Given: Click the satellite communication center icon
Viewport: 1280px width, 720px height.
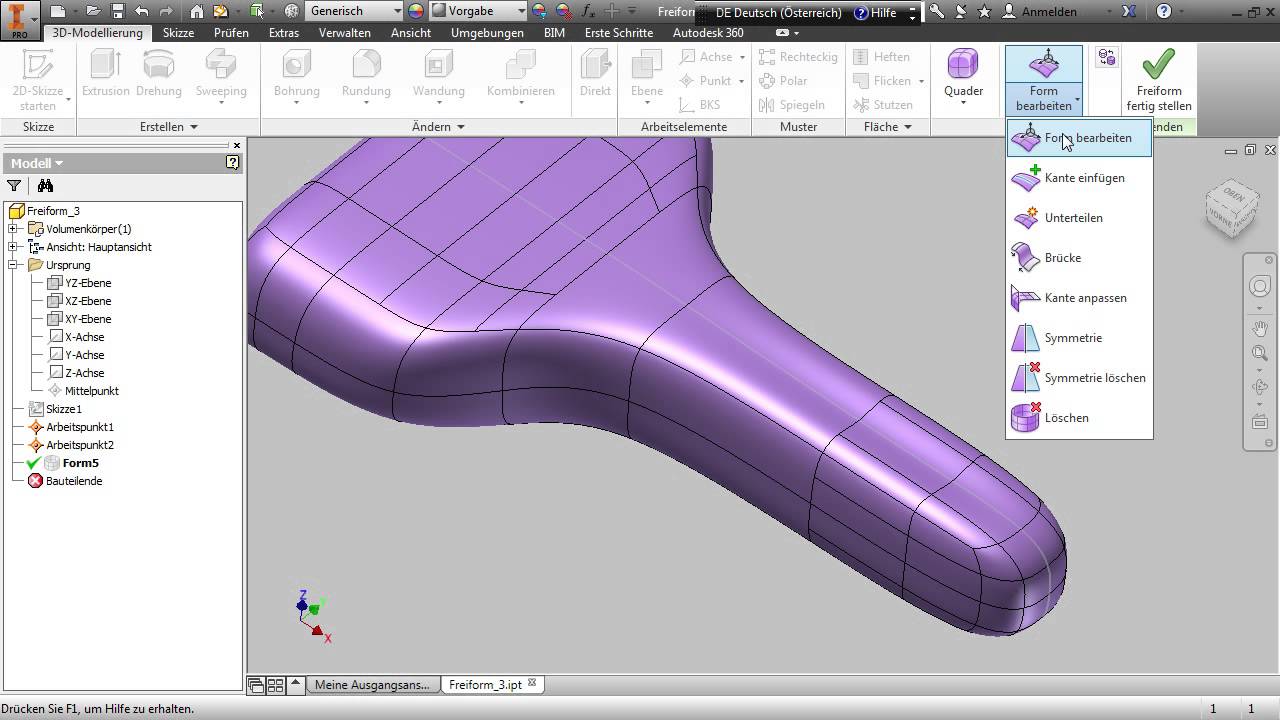Looking at the screenshot, I should [x=961, y=12].
